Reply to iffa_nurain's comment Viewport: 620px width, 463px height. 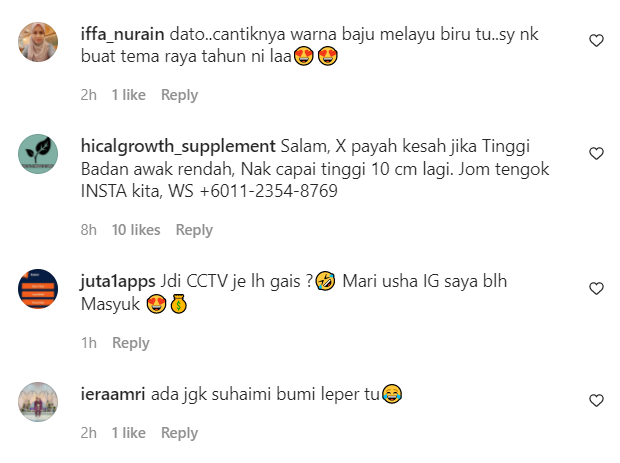(x=179, y=95)
